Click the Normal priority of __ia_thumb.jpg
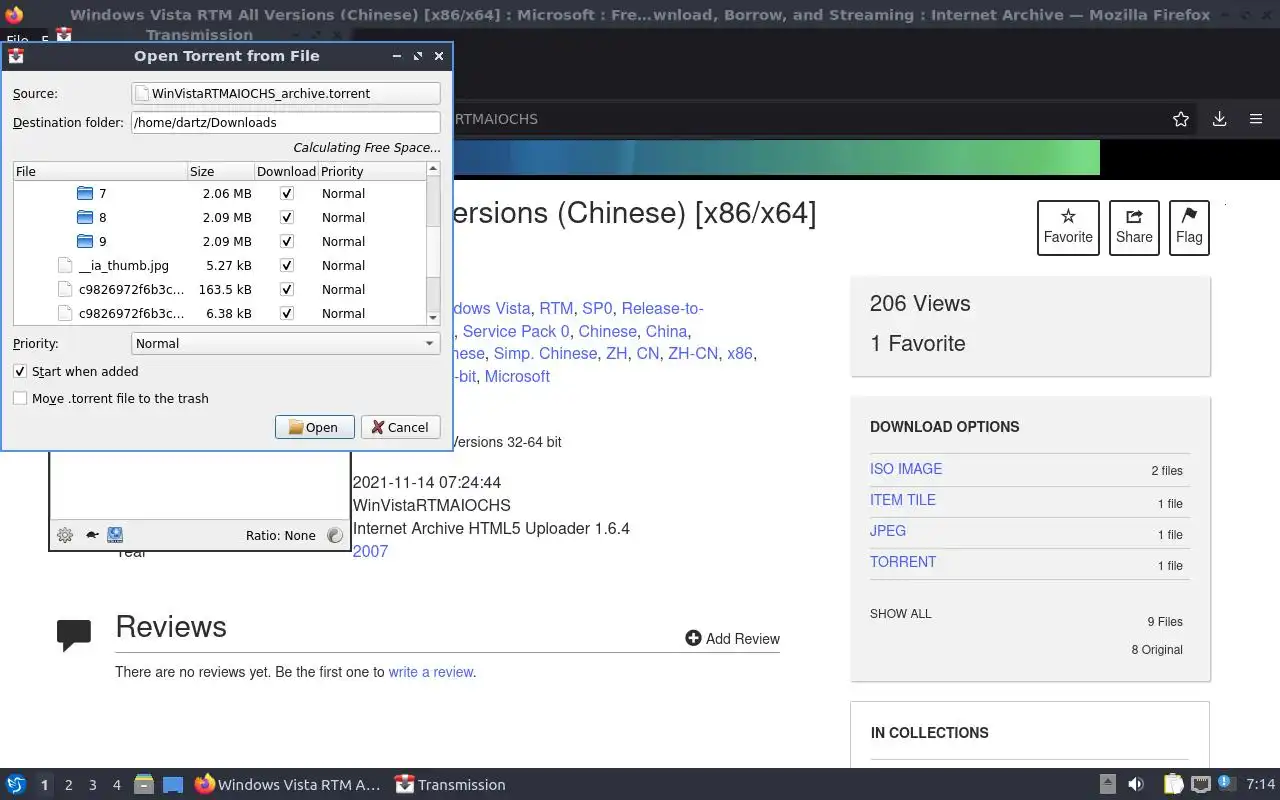1280x800 pixels. pos(343,265)
